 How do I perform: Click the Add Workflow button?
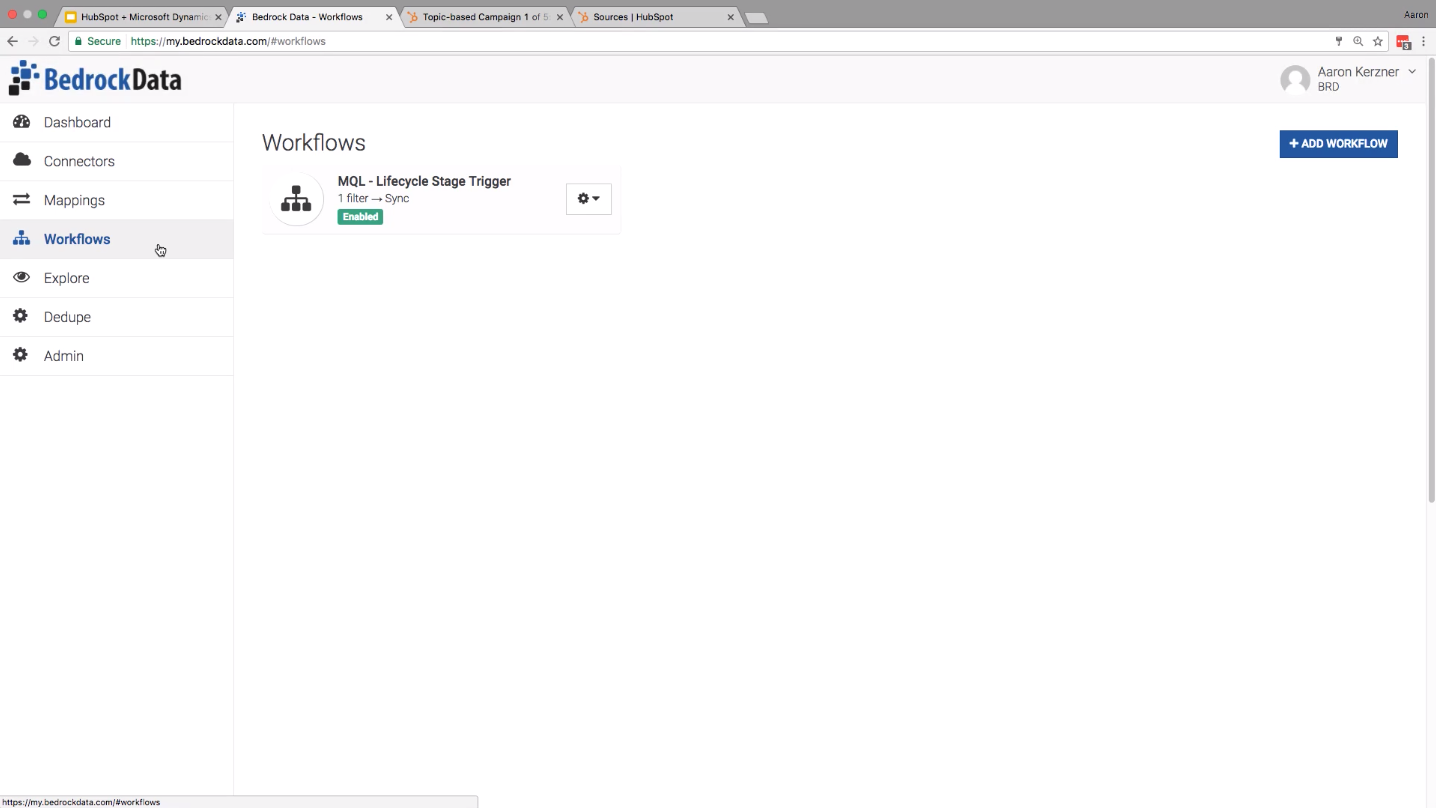coord(1338,144)
